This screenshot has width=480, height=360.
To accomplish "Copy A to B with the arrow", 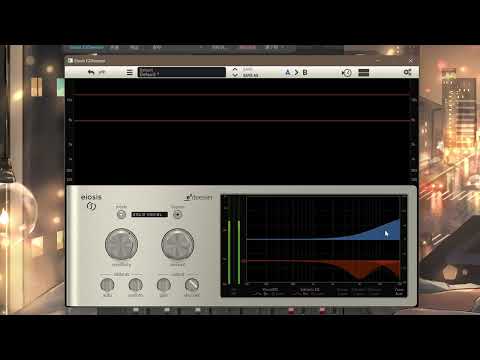I will pyautogui.click(x=296, y=72).
